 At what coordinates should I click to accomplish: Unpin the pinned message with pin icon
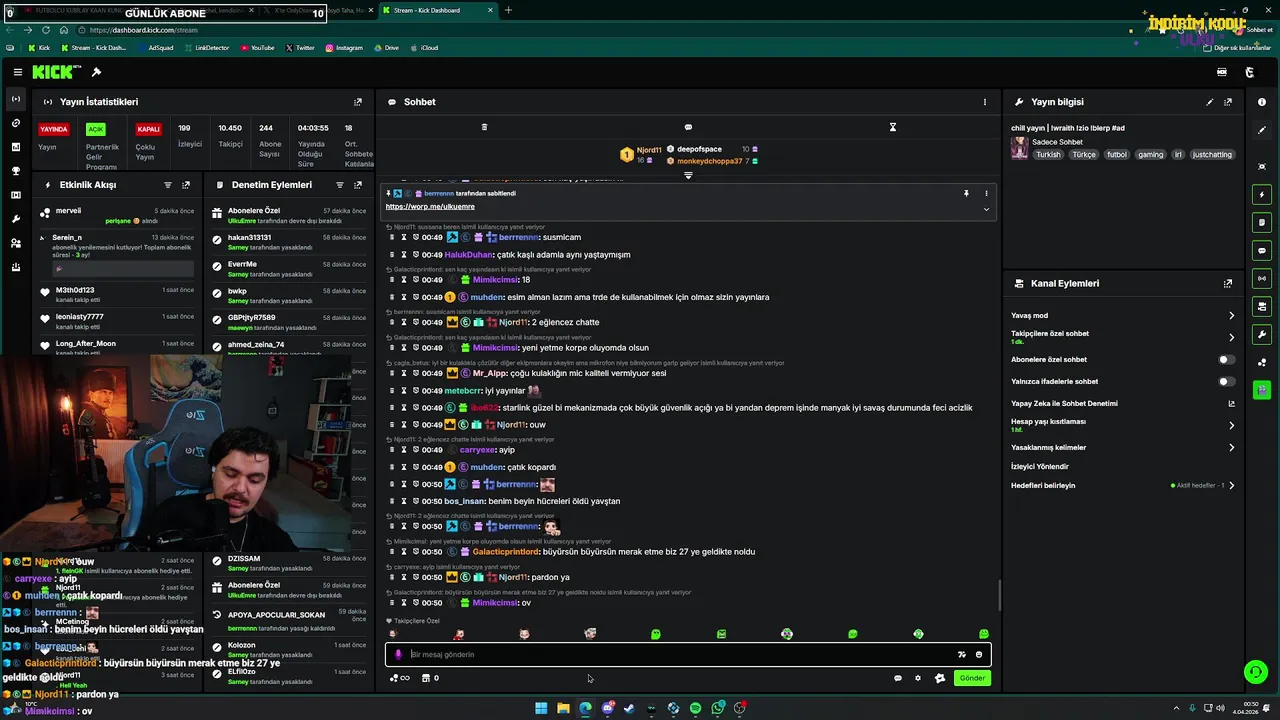tap(966, 193)
